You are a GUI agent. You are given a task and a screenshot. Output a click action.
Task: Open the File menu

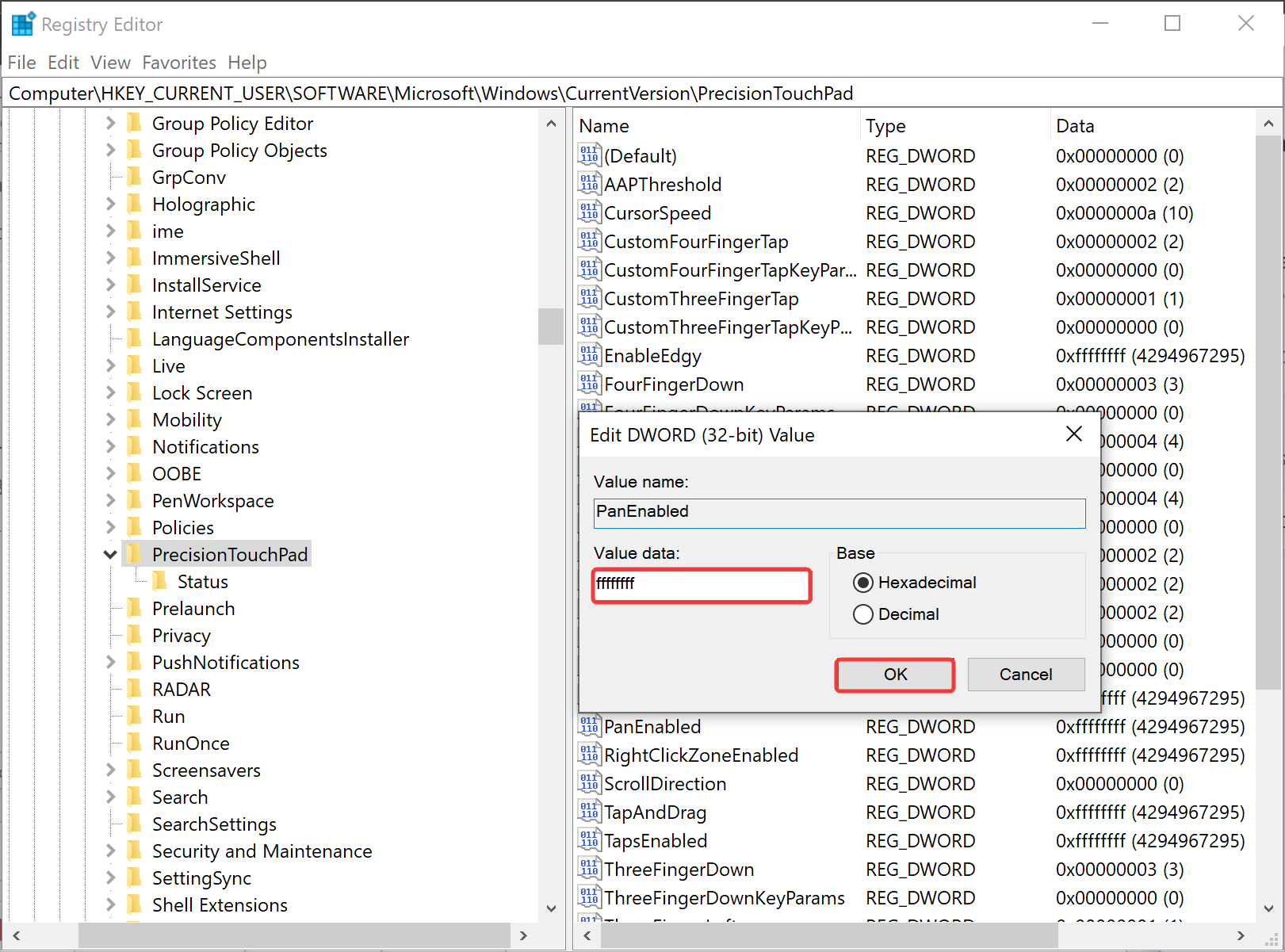point(21,62)
